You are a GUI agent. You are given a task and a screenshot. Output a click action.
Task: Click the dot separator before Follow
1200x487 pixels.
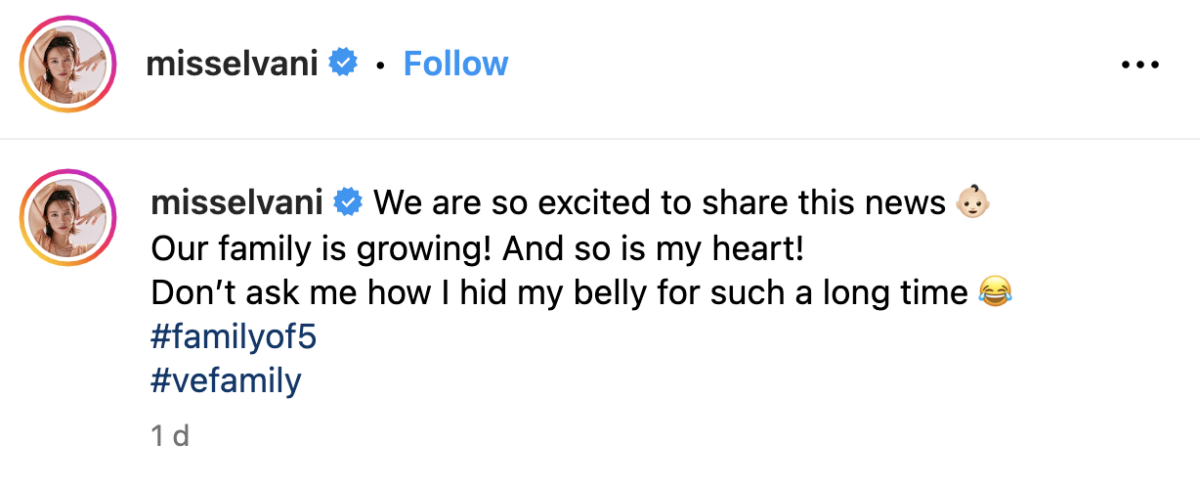point(380,65)
